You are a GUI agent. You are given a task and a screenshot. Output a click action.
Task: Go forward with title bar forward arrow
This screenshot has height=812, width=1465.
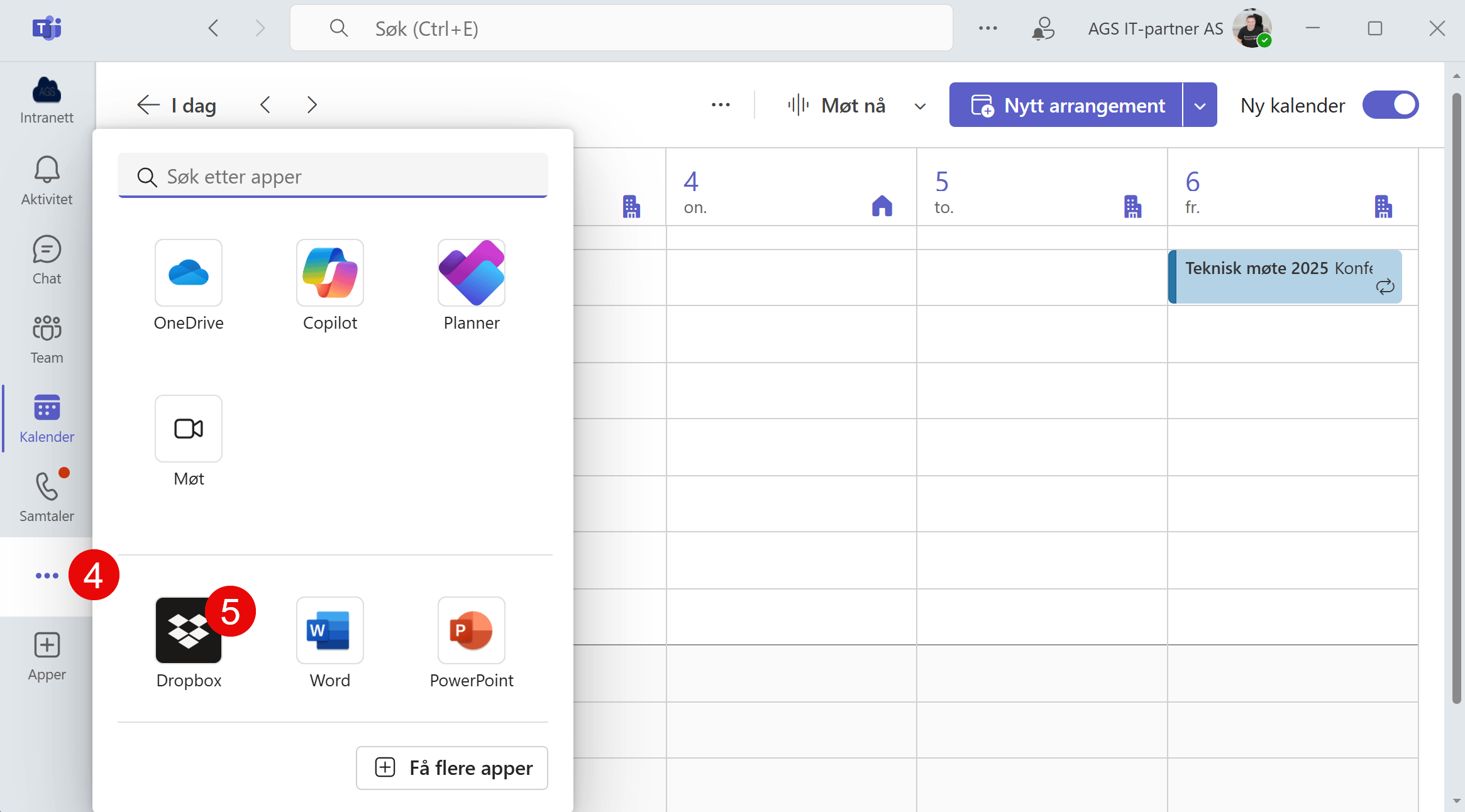260,28
